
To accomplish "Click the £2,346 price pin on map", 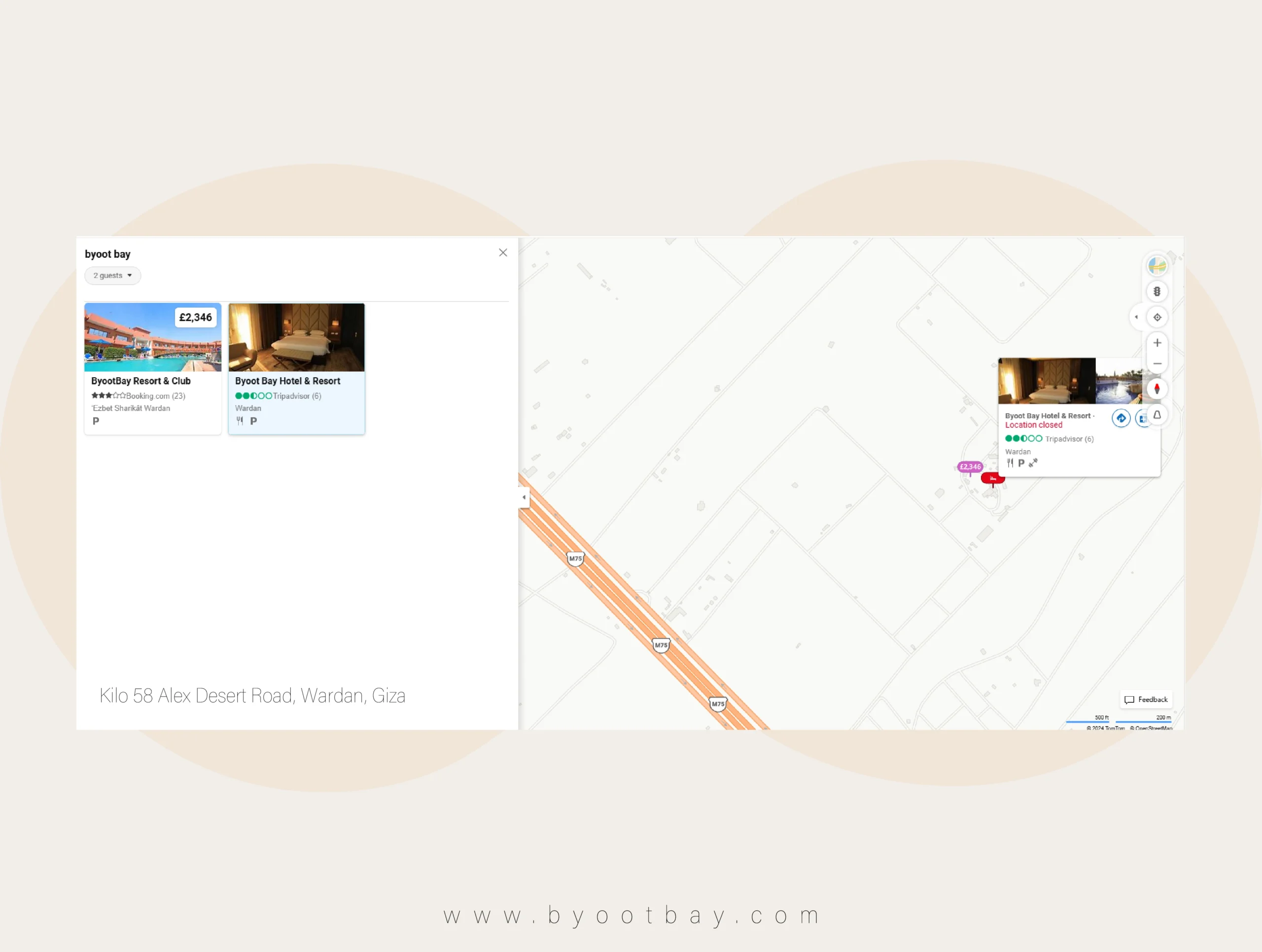I will coord(969,466).
